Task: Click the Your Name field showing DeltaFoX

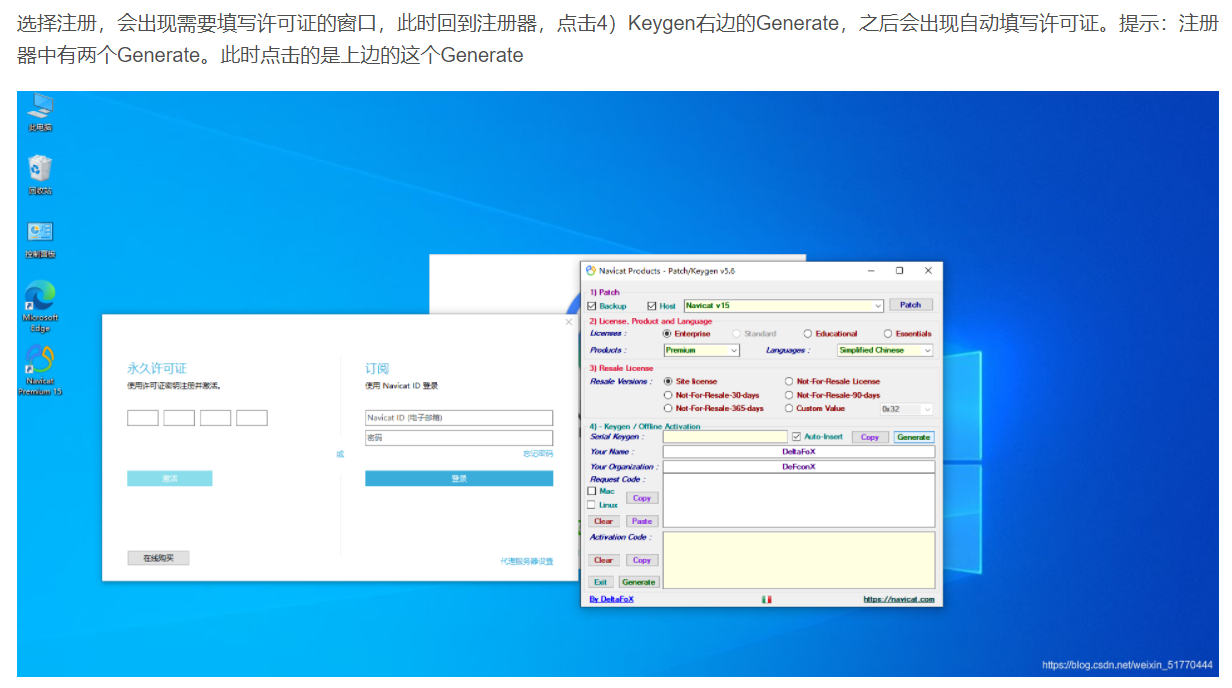Action: coord(799,452)
